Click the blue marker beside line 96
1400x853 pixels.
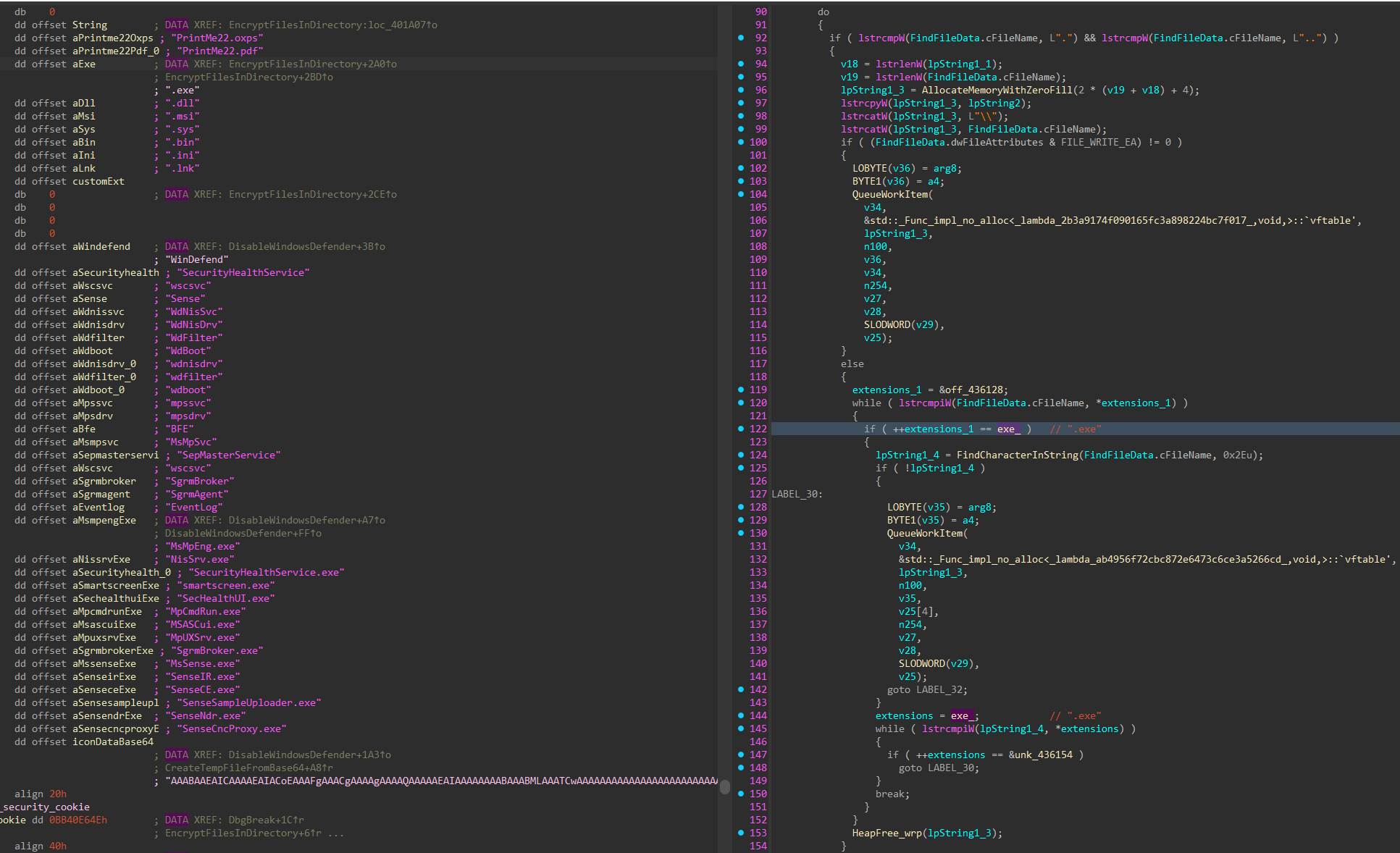(x=740, y=90)
